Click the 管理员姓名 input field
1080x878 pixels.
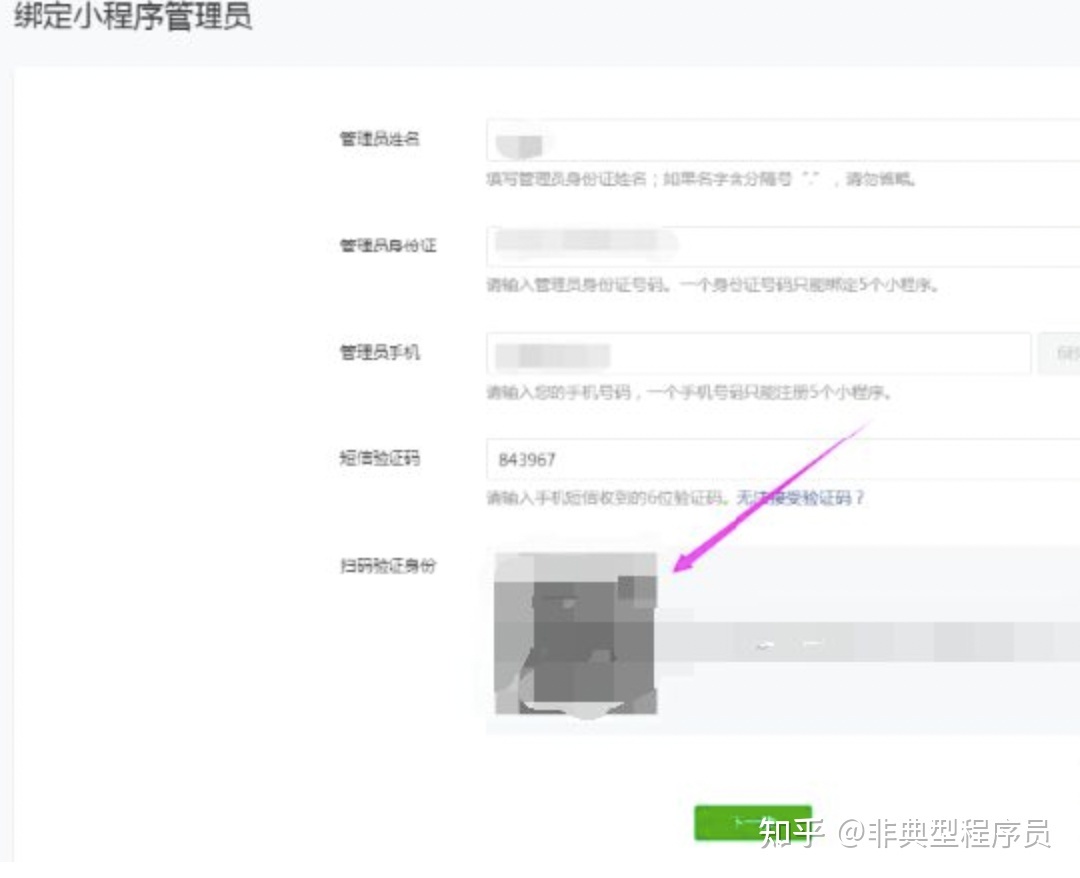[x=780, y=140]
